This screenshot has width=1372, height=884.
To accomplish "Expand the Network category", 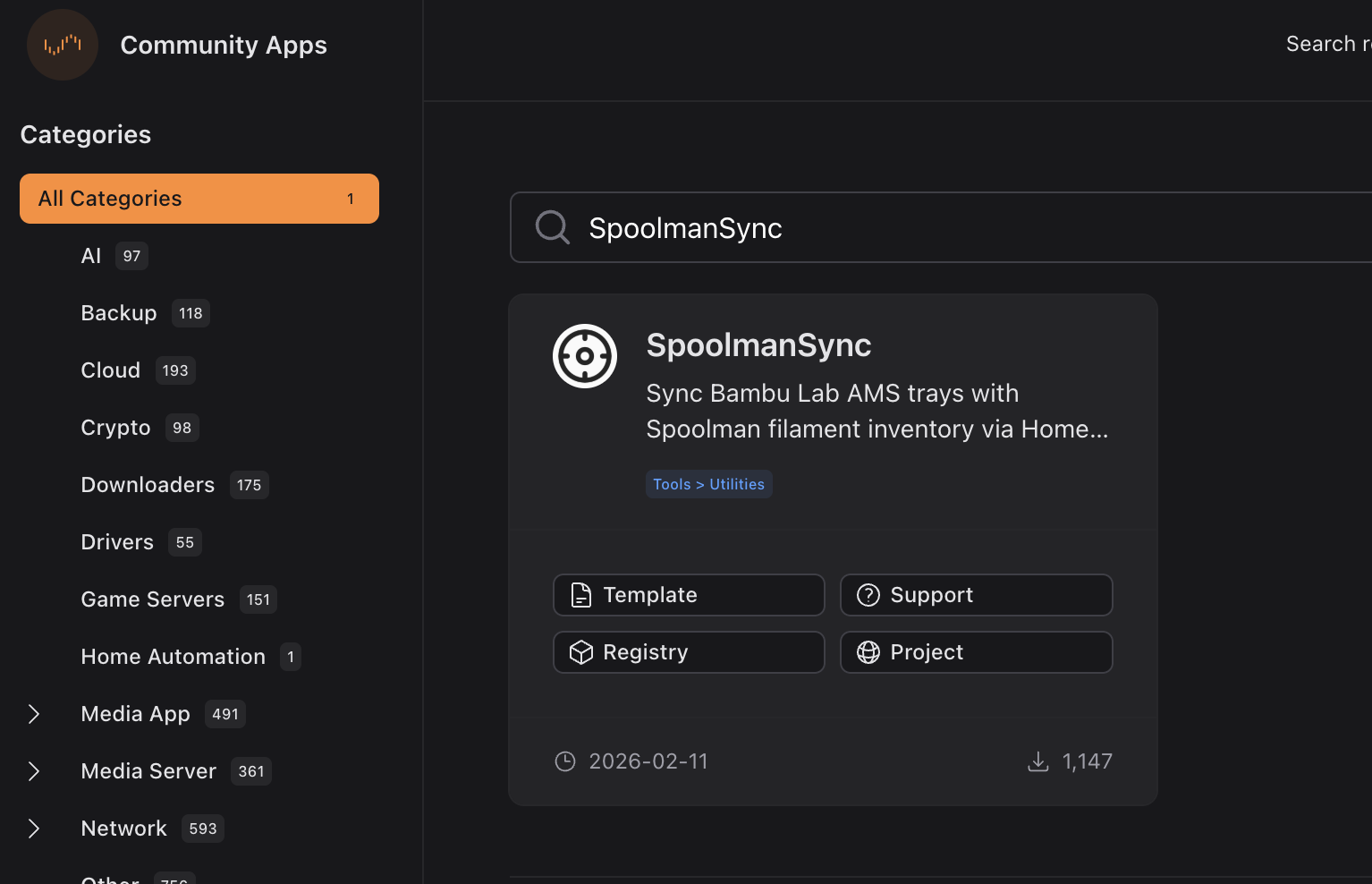I will tap(34, 829).
